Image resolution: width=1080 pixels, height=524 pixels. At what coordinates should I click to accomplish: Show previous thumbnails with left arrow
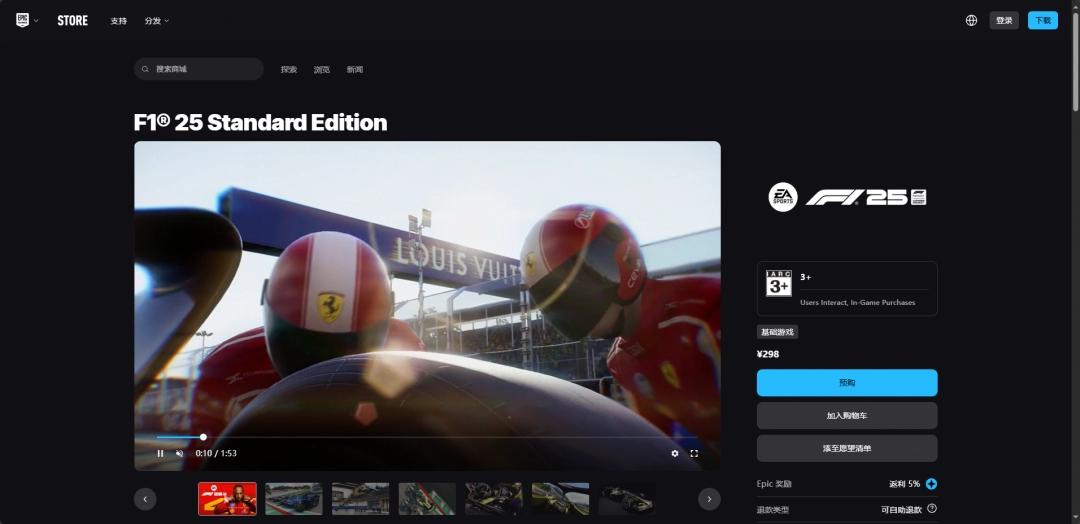pyautogui.click(x=145, y=499)
